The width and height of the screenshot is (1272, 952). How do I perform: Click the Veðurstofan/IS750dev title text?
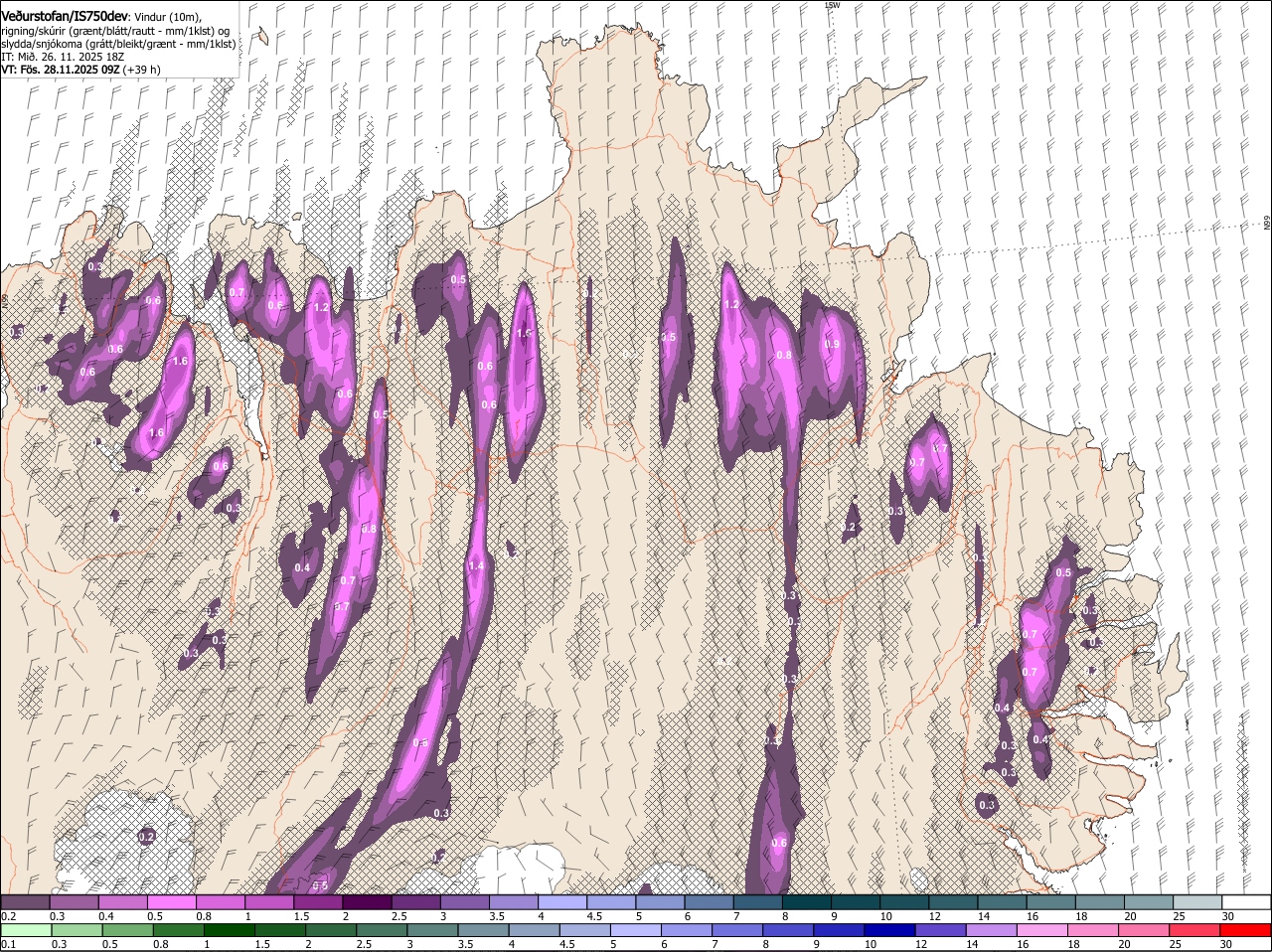(x=65, y=17)
